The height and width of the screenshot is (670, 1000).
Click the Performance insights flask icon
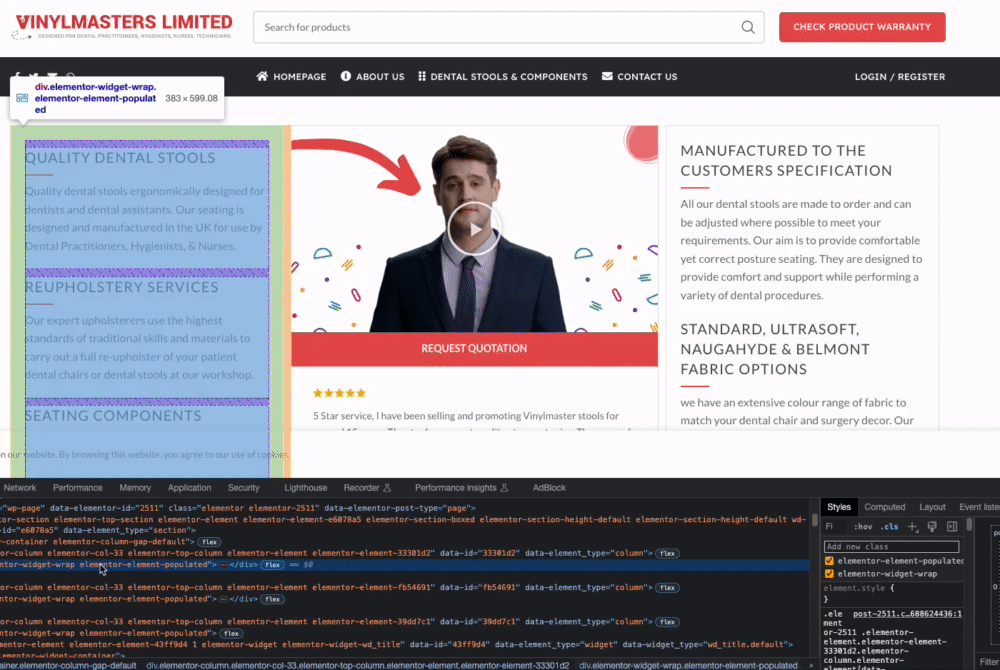pos(504,488)
